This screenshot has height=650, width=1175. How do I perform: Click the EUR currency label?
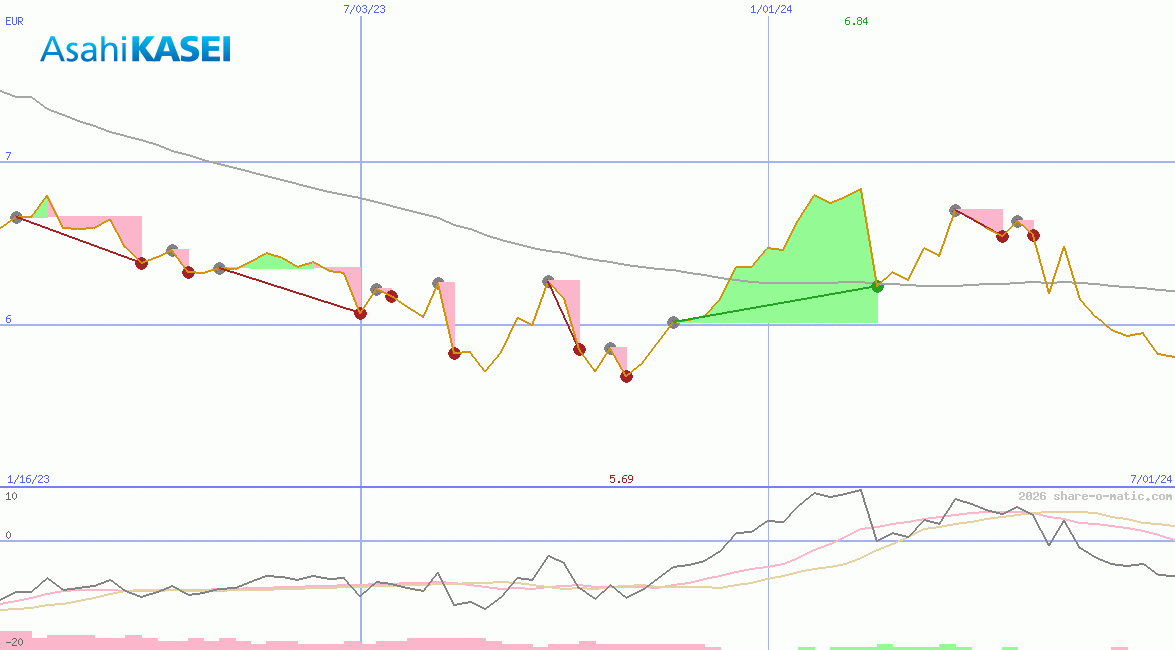14,19
